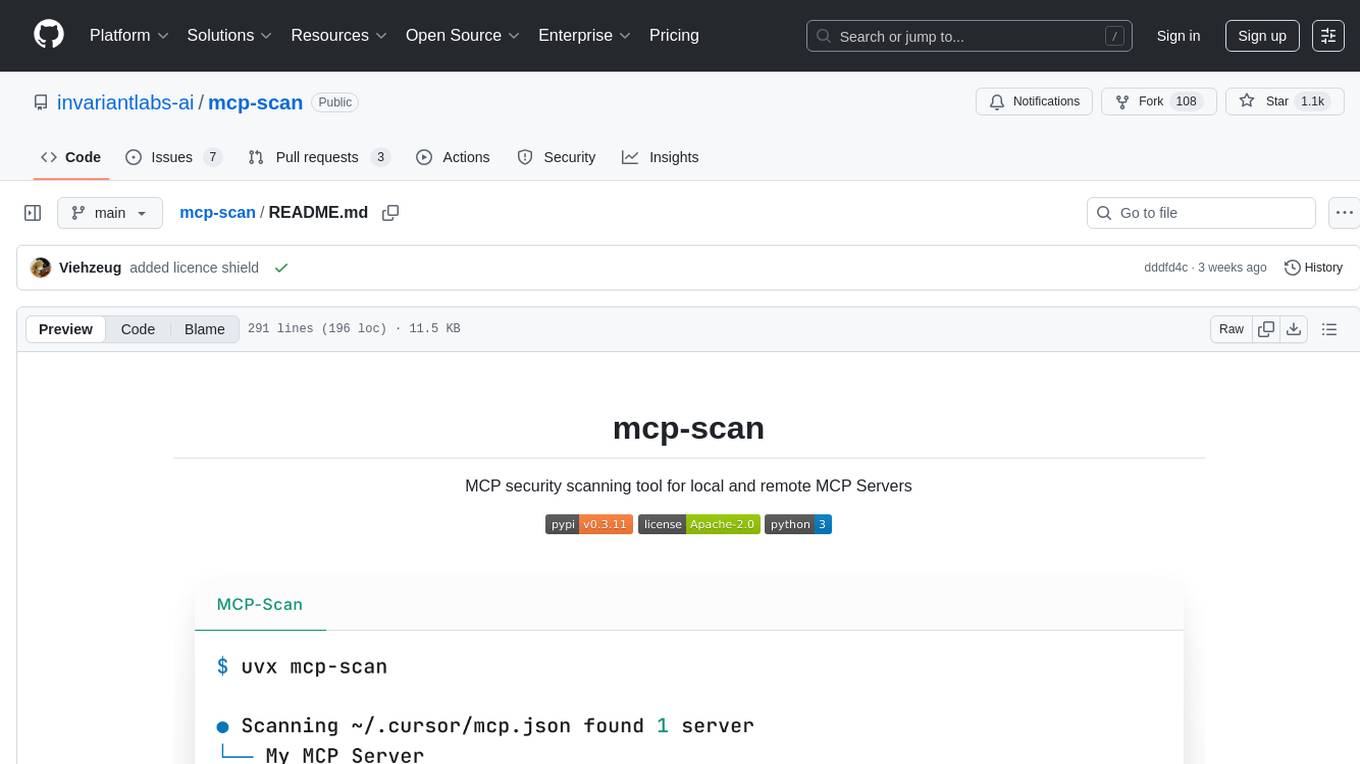This screenshot has width=1360, height=764.
Task: Click the Sign in link
Action: (1178, 36)
